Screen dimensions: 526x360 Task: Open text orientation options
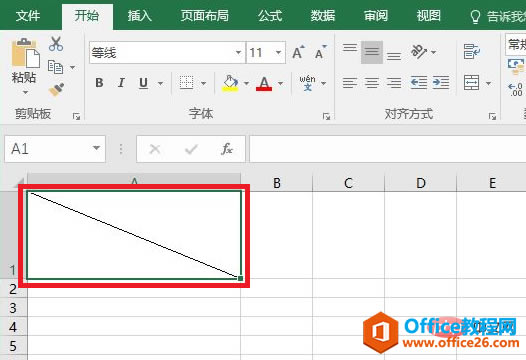pos(419,52)
